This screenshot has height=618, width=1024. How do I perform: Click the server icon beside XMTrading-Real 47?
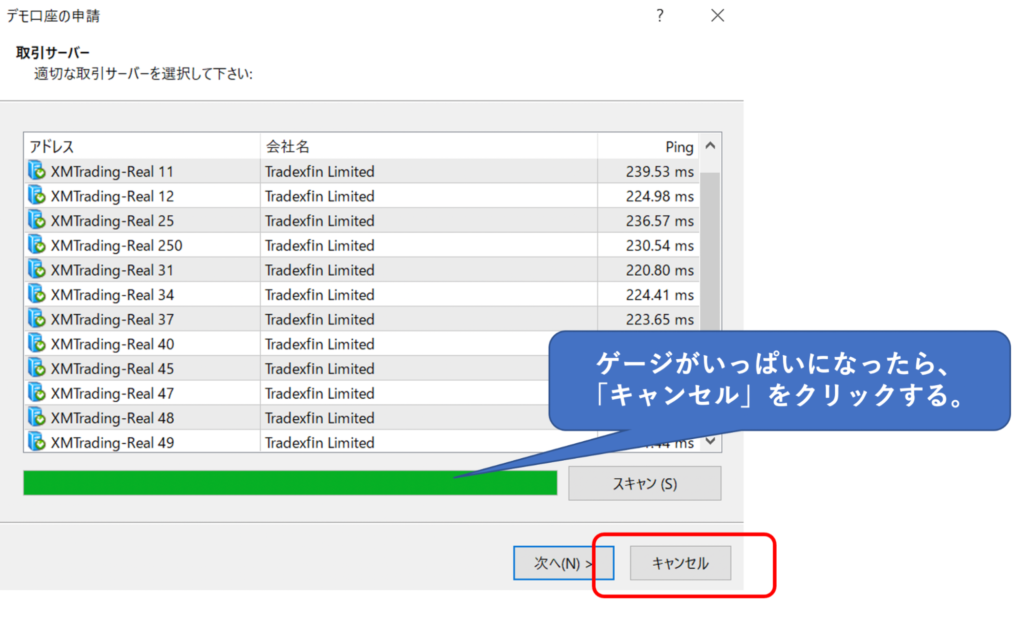coord(37,393)
